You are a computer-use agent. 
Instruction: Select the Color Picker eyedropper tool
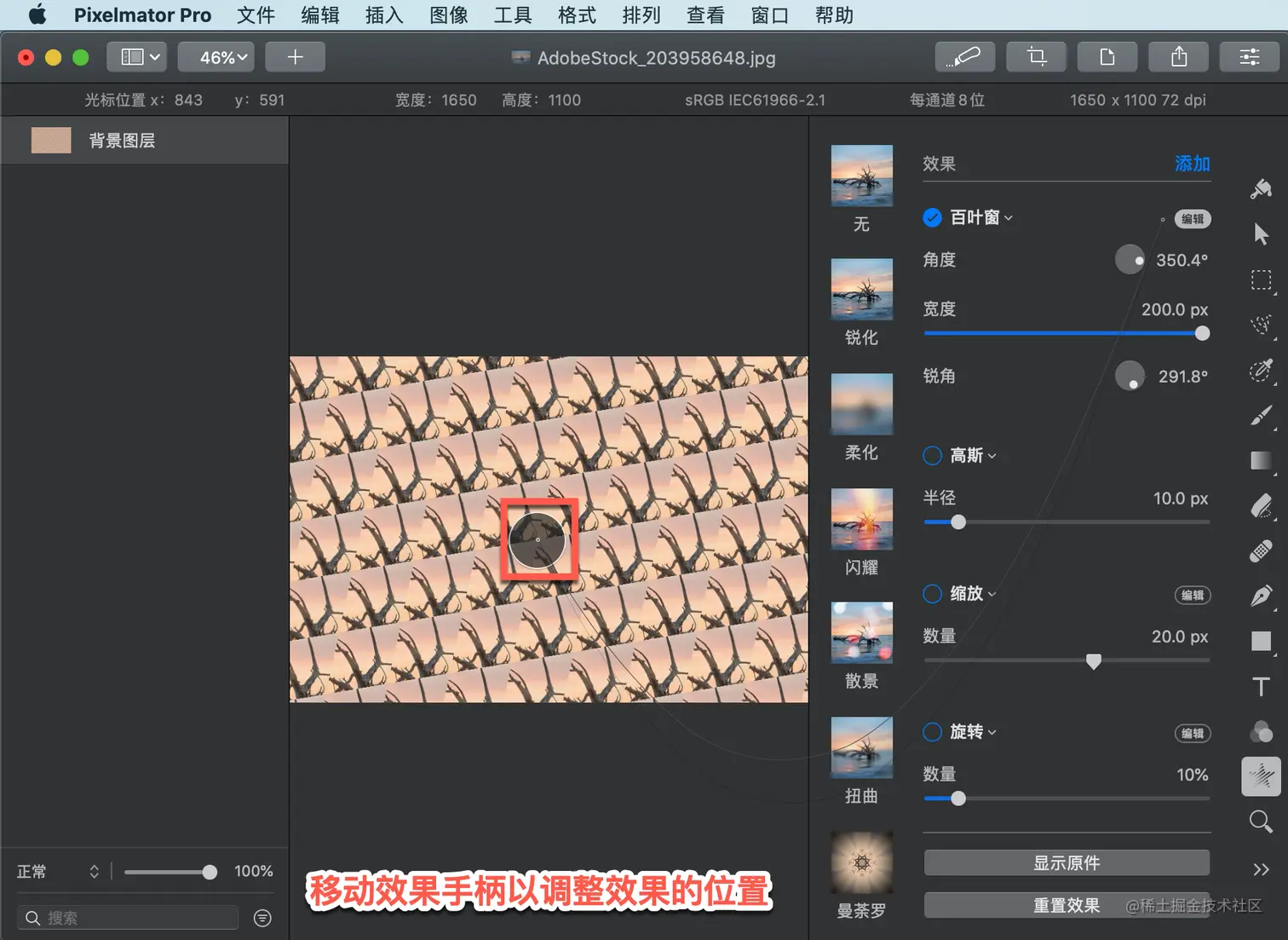[1261, 370]
